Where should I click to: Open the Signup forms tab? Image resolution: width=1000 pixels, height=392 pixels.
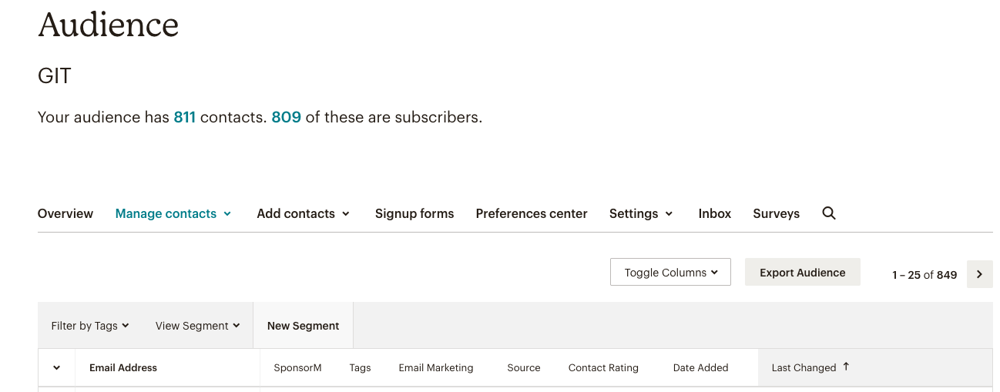pos(415,214)
